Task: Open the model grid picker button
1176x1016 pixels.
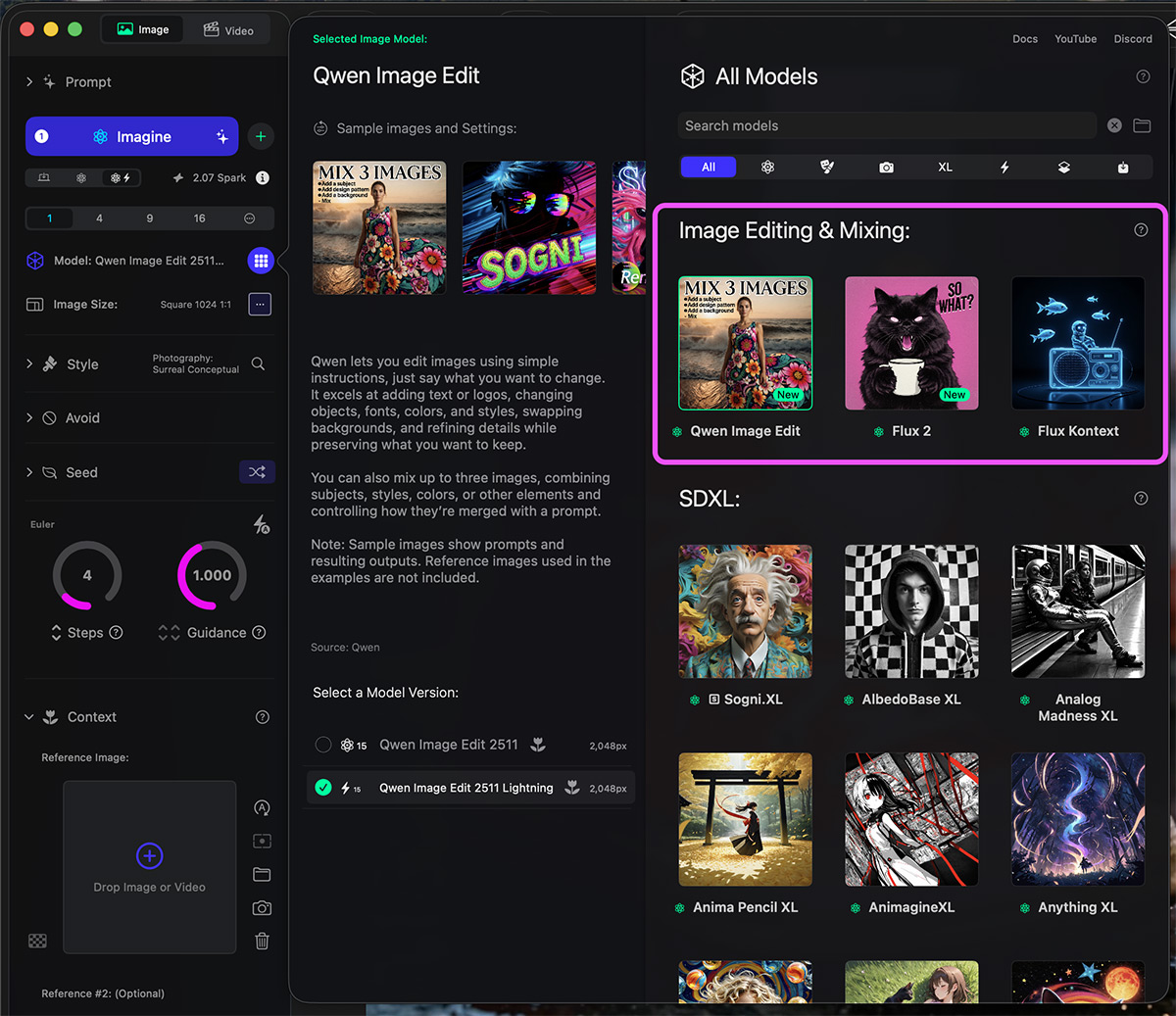Action: pos(260,261)
